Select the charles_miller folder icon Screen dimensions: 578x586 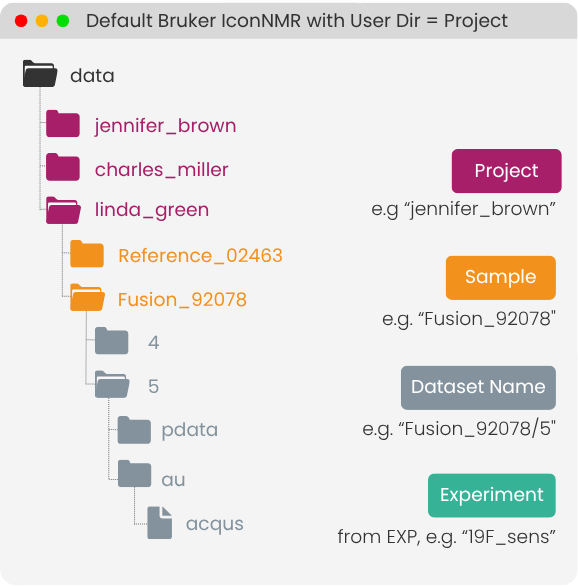coord(63,167)
